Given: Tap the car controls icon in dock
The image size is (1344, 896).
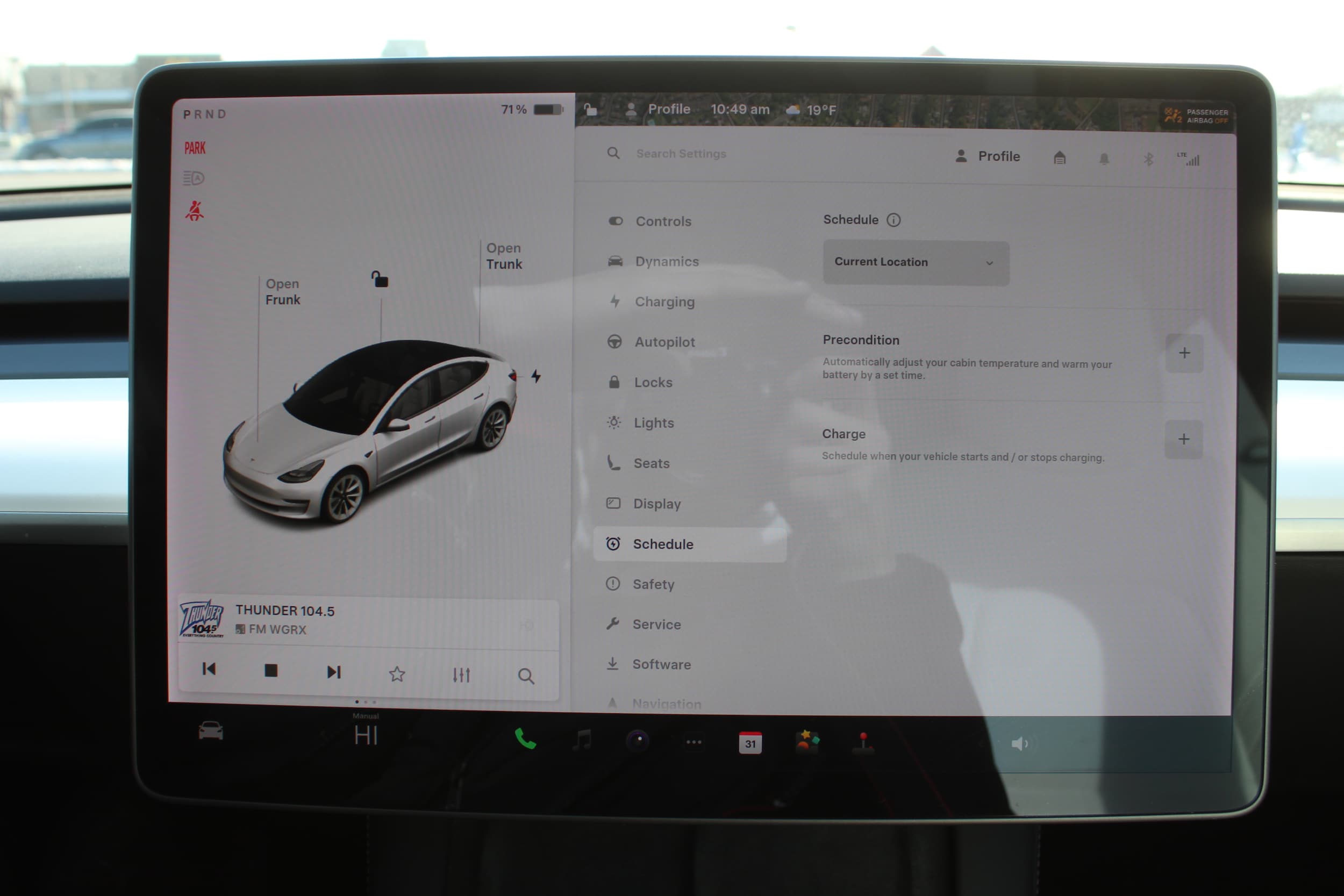Looking at the screenshot, I should [x=211, y=732].
